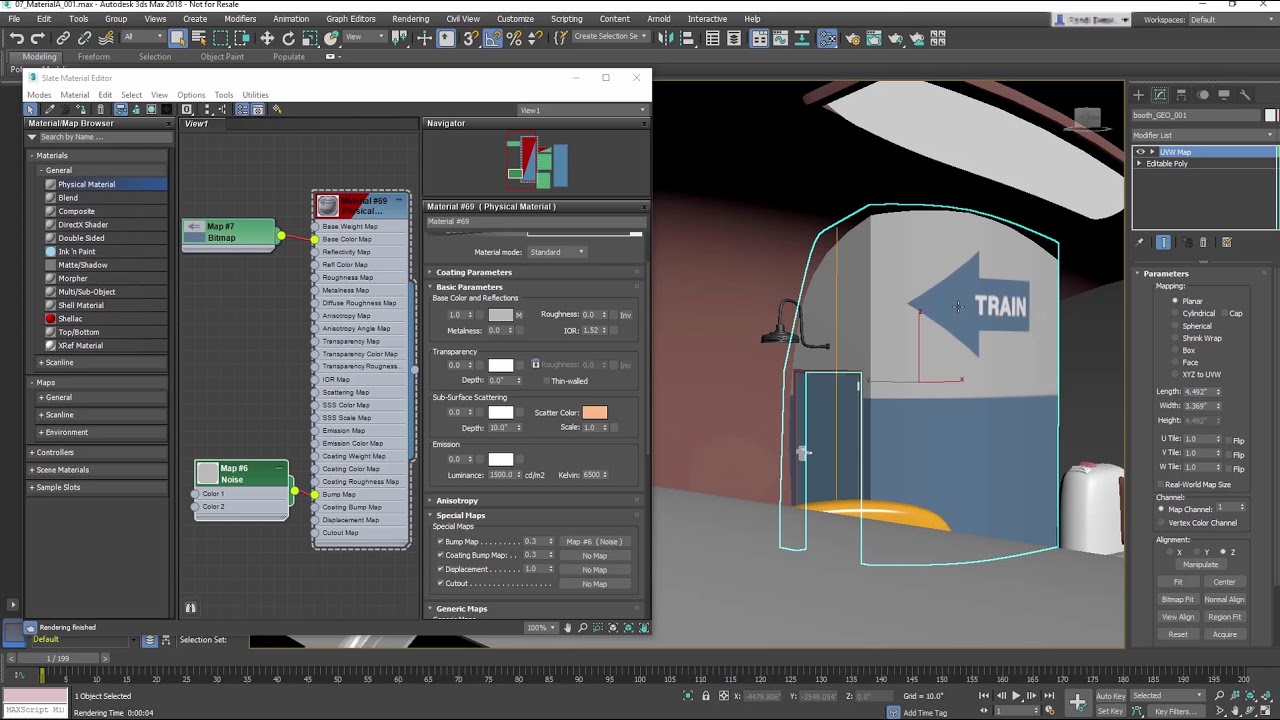
Task: Toggle the Displacement map checkbox
Action: [x=440, y=569]
